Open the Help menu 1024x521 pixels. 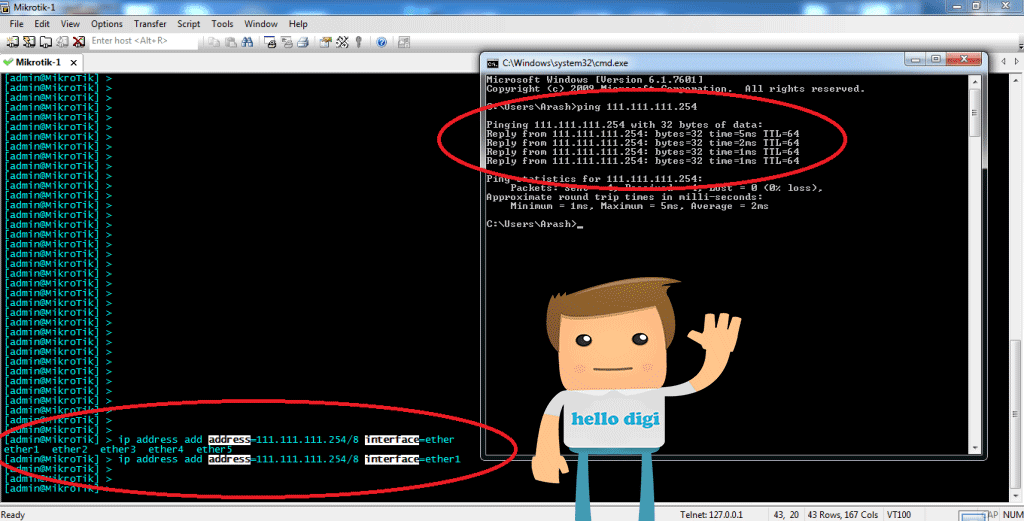pos(298,24)
